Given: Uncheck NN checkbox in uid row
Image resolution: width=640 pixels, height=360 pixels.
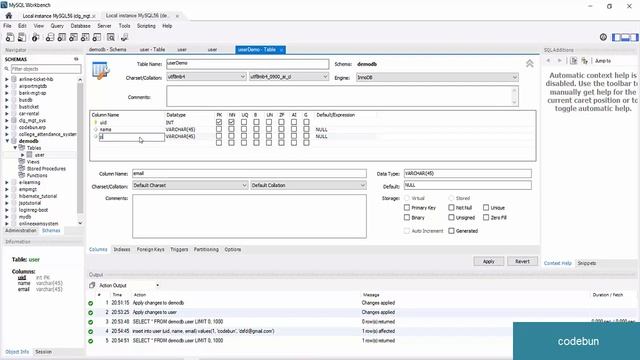Looking at the screenshot, I should coord(231,122).
